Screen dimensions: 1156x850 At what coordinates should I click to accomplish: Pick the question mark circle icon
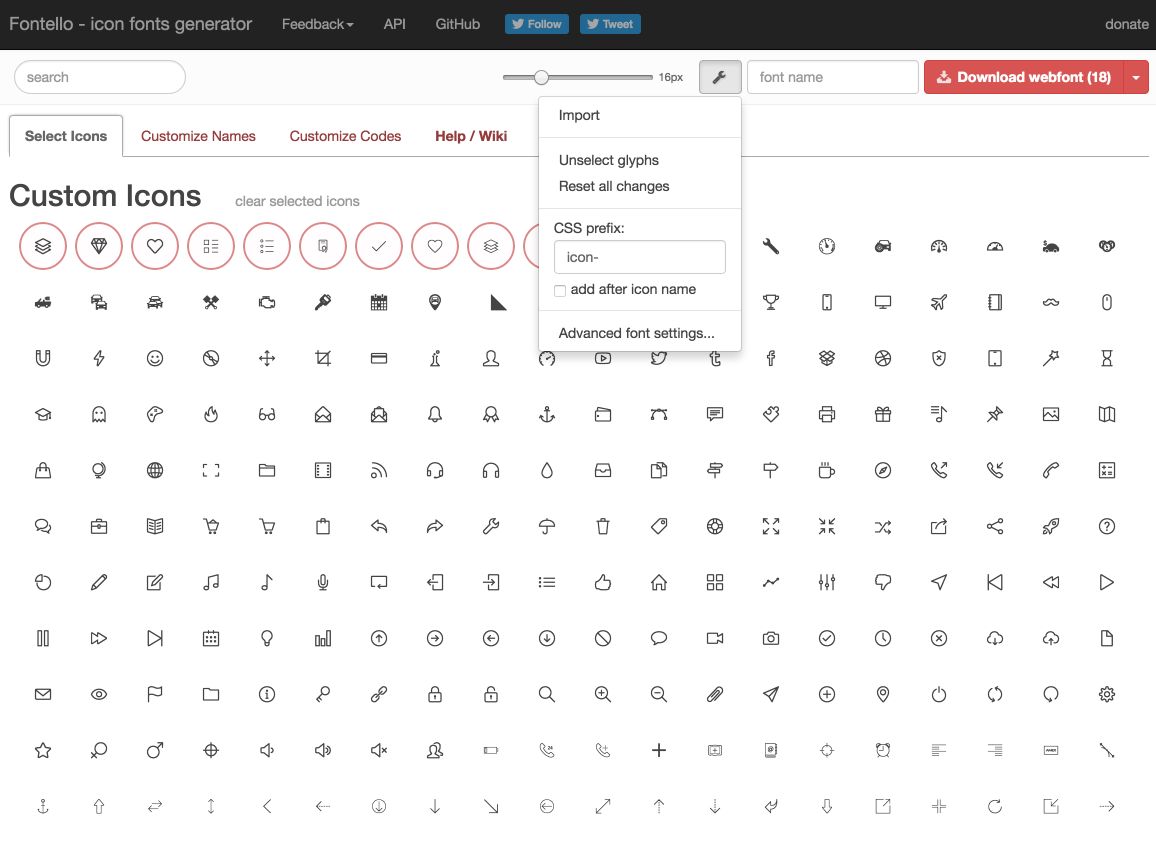[1107, 526]
